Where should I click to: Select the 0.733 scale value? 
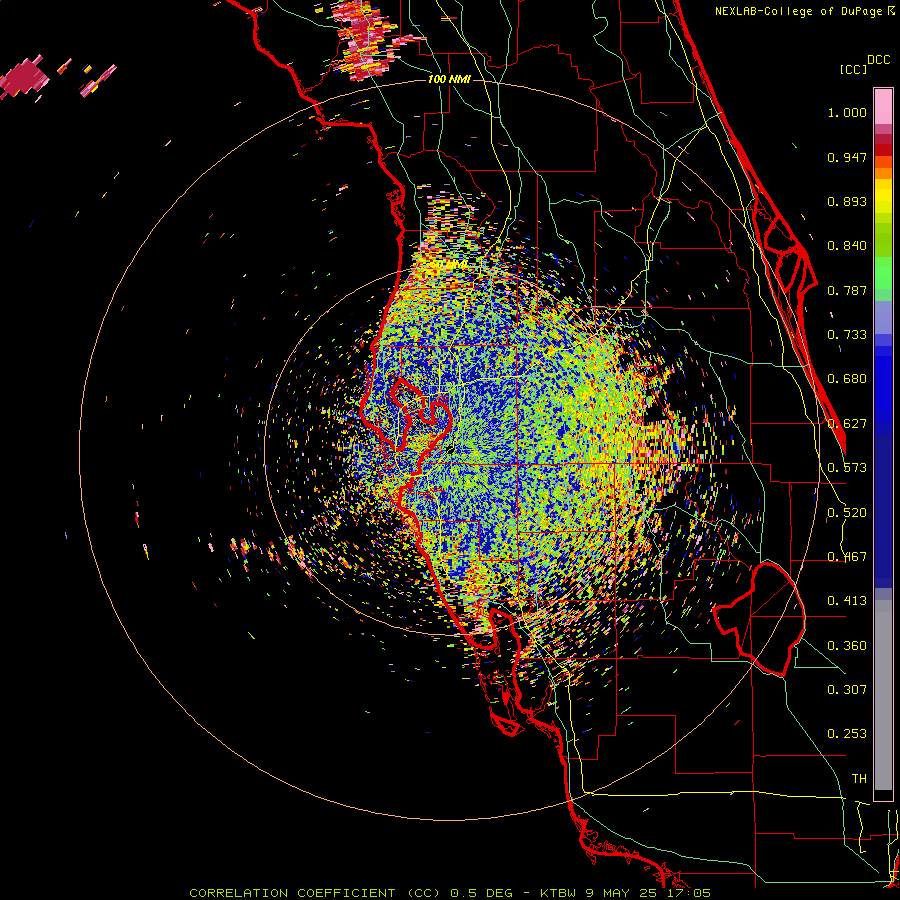[847, 335]
